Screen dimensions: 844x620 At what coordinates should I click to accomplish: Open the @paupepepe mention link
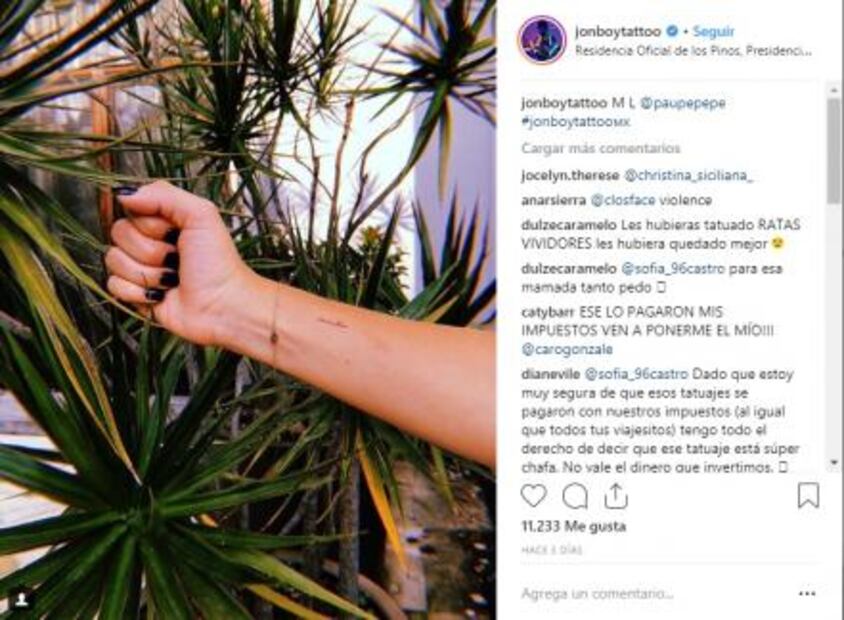683,103
